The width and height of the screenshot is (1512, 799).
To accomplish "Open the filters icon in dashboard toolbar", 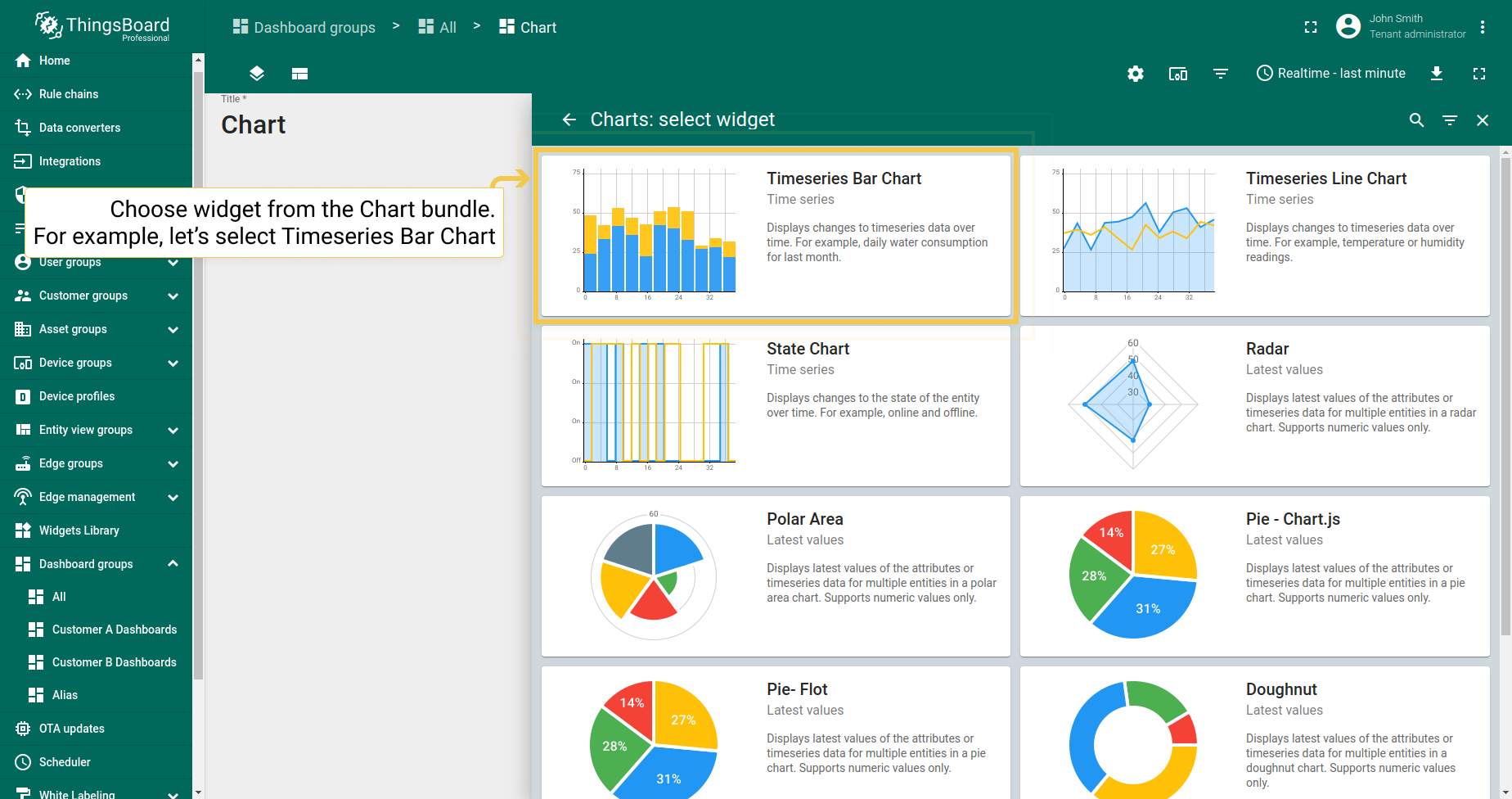I will point(1221,74).
